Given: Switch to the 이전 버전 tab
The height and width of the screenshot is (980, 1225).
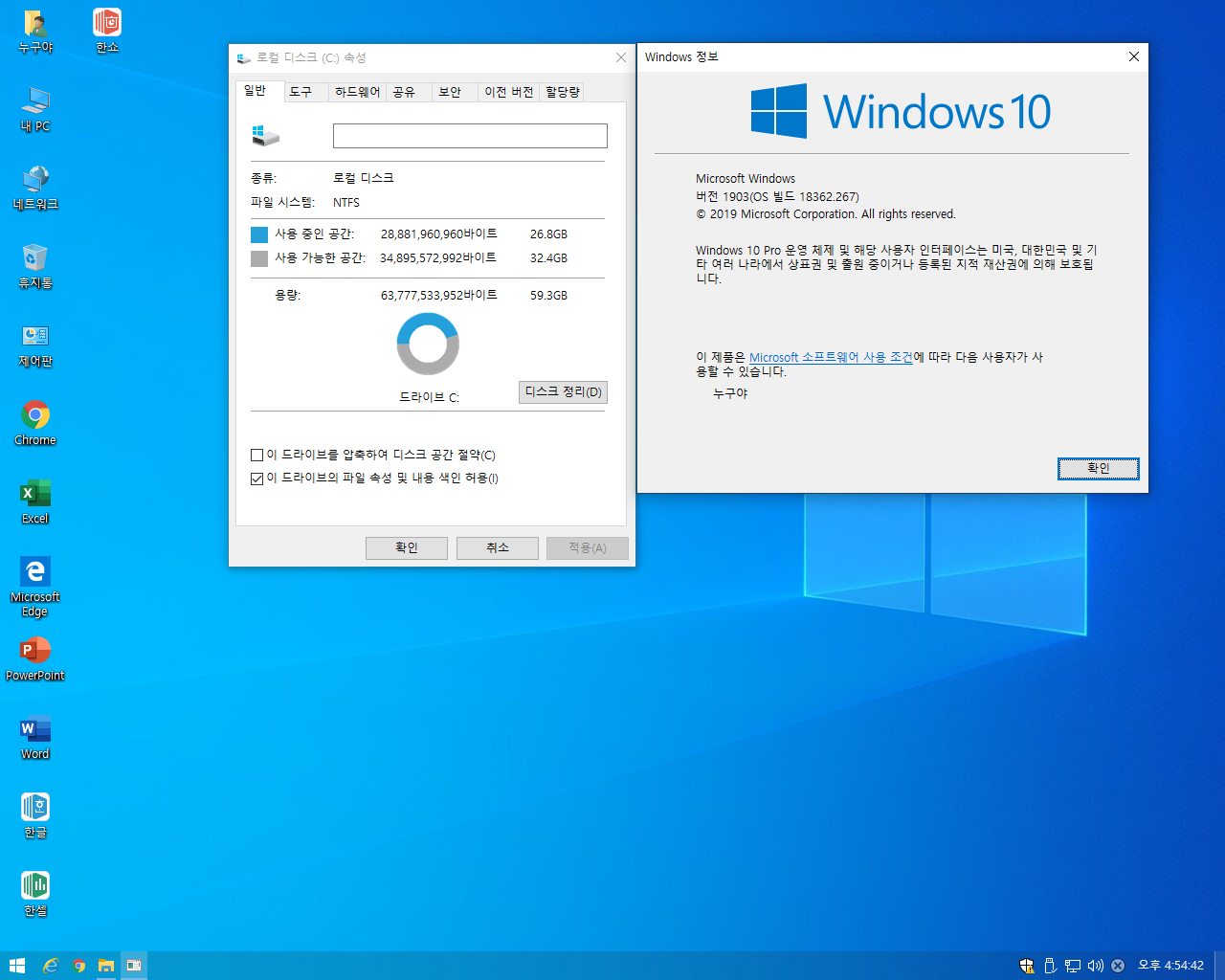Looking at the screenshot, I should pos(508,92).
